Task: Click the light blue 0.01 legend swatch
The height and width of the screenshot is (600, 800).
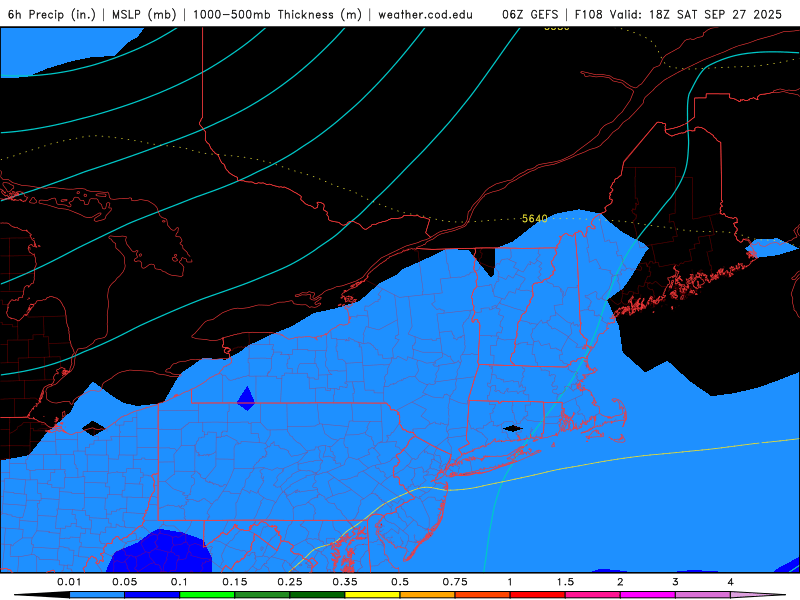Action: coord(97,595)
